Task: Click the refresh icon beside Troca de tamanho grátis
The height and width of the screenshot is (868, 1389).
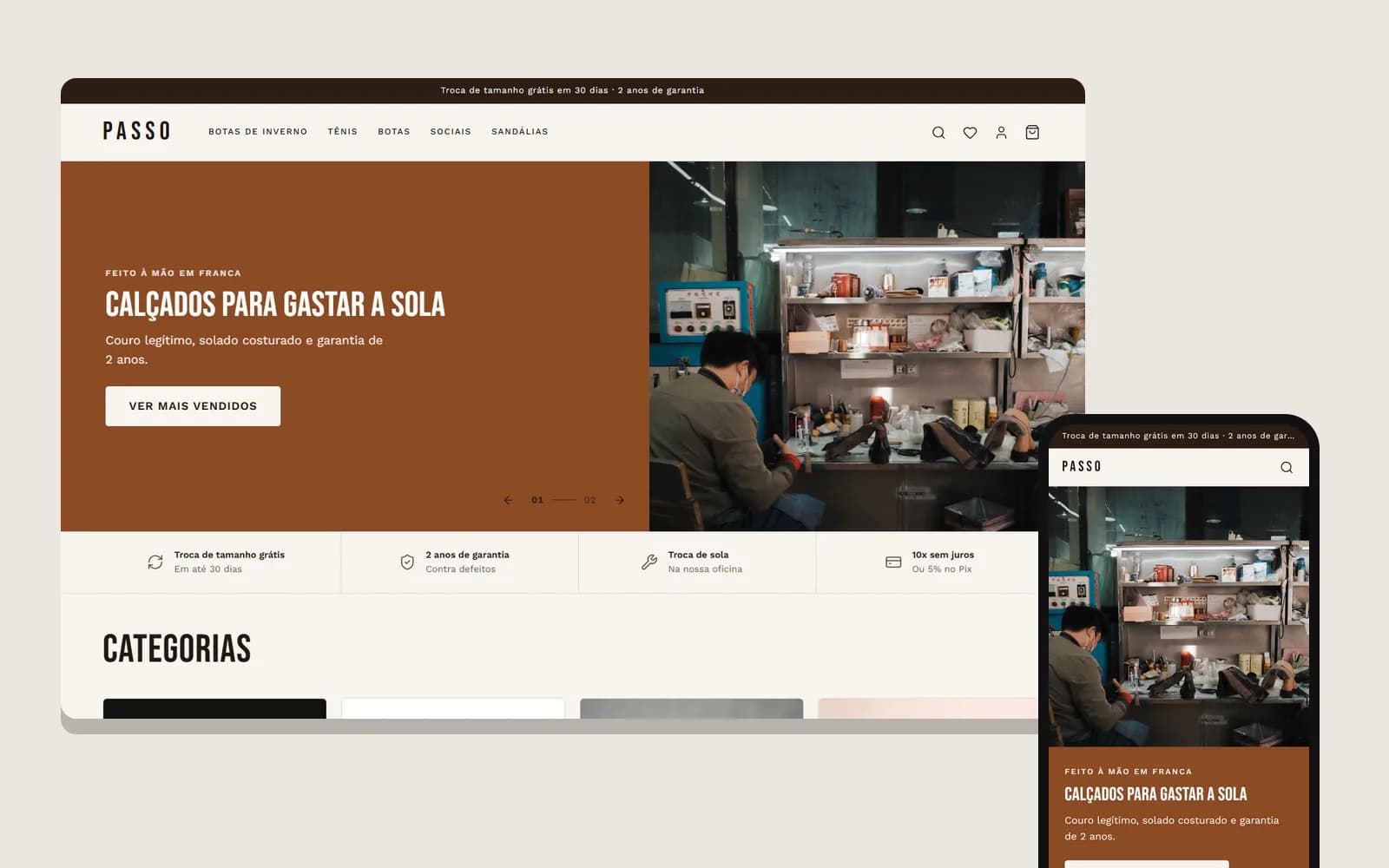Action: pyautogui.click(x=155, y=562)
